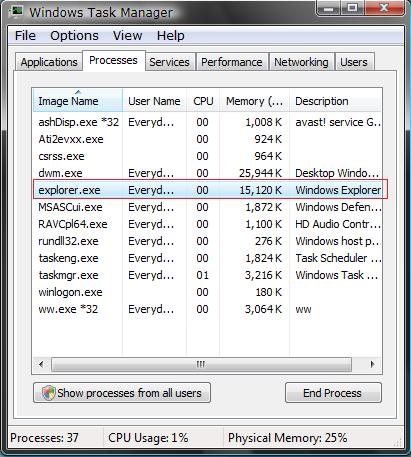
Task: Open the Options menu
Action: pyautogui.click(x=74, y=36)
